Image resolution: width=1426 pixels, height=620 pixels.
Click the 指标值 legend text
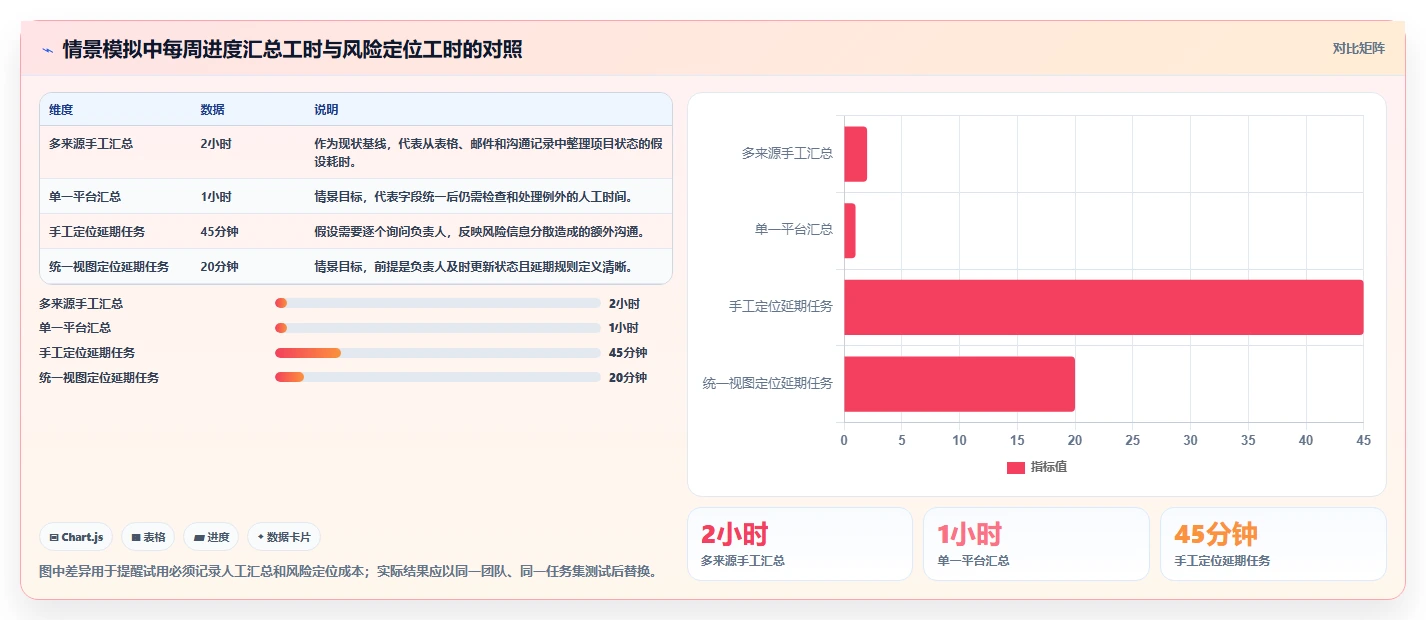pyautogui.click(x=1049, y=468)
